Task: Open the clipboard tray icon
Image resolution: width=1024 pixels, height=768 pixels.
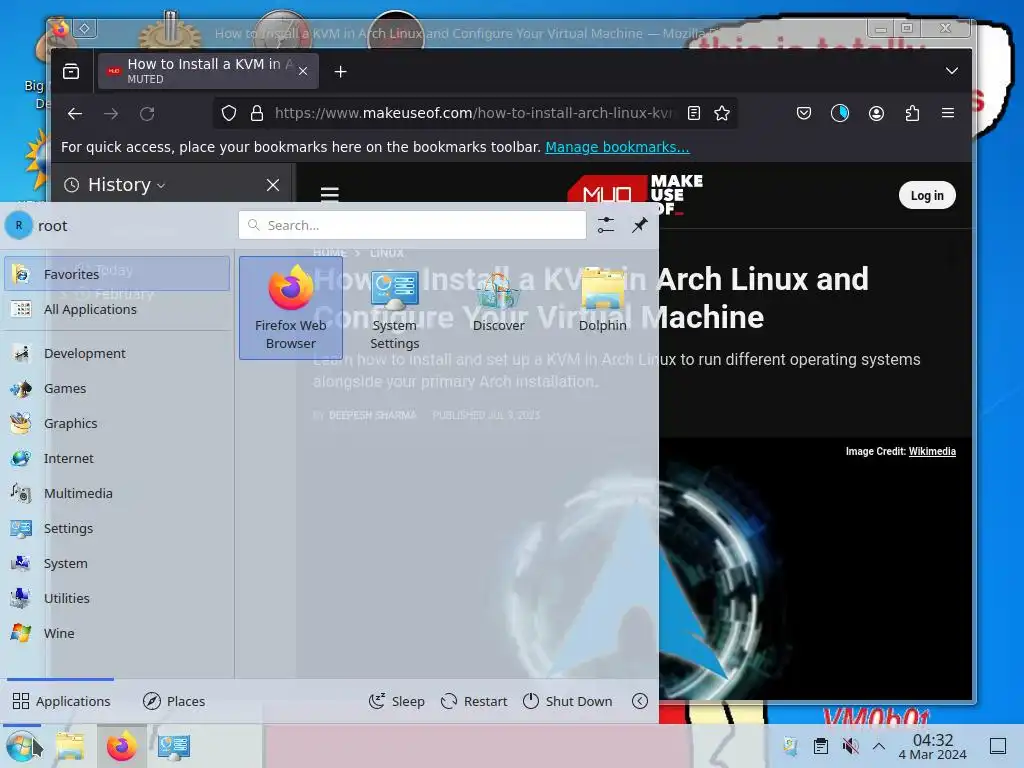Action: 821,746
